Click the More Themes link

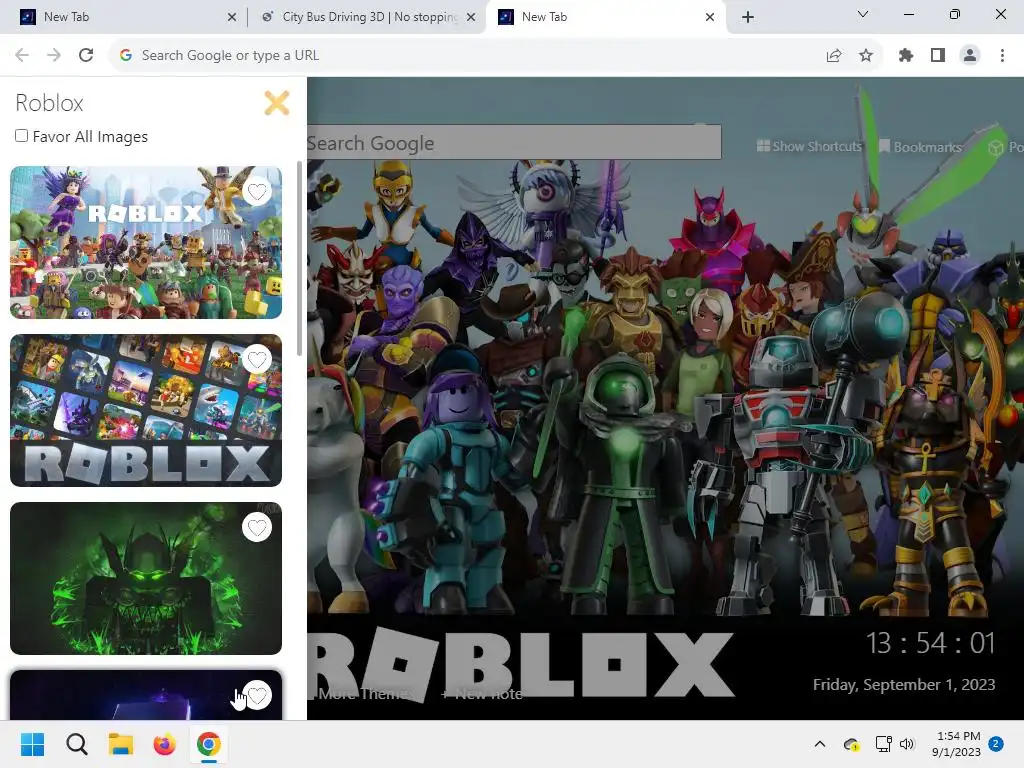point(365,694)
